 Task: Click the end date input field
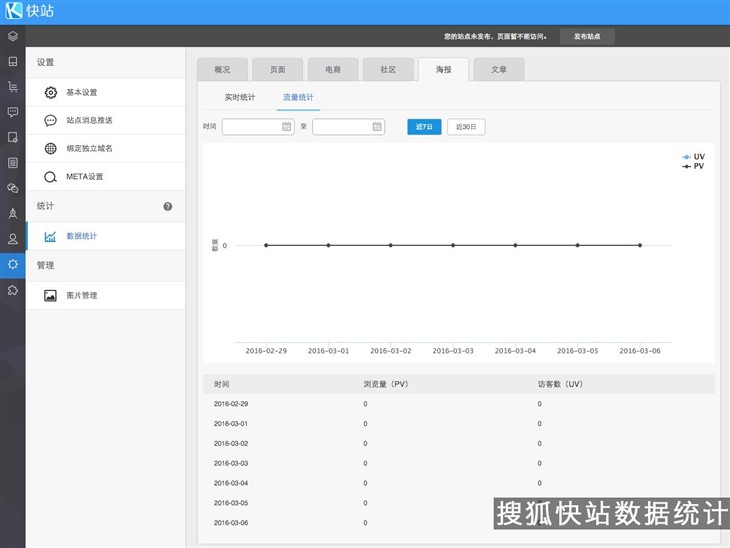pos(348,127)
